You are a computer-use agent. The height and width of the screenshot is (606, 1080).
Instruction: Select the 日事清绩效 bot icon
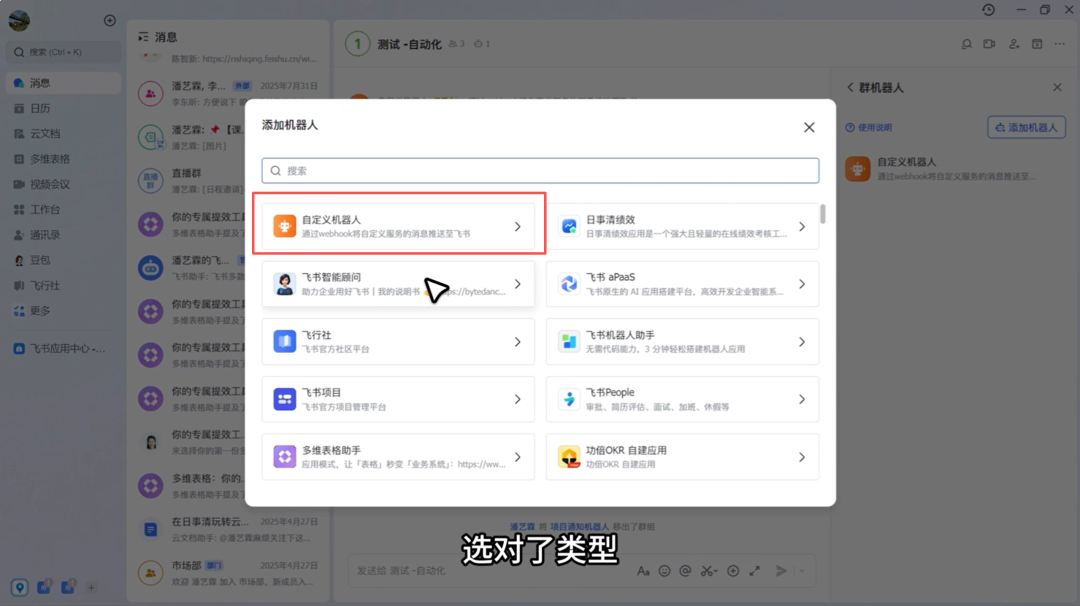(x=569, y=226)
